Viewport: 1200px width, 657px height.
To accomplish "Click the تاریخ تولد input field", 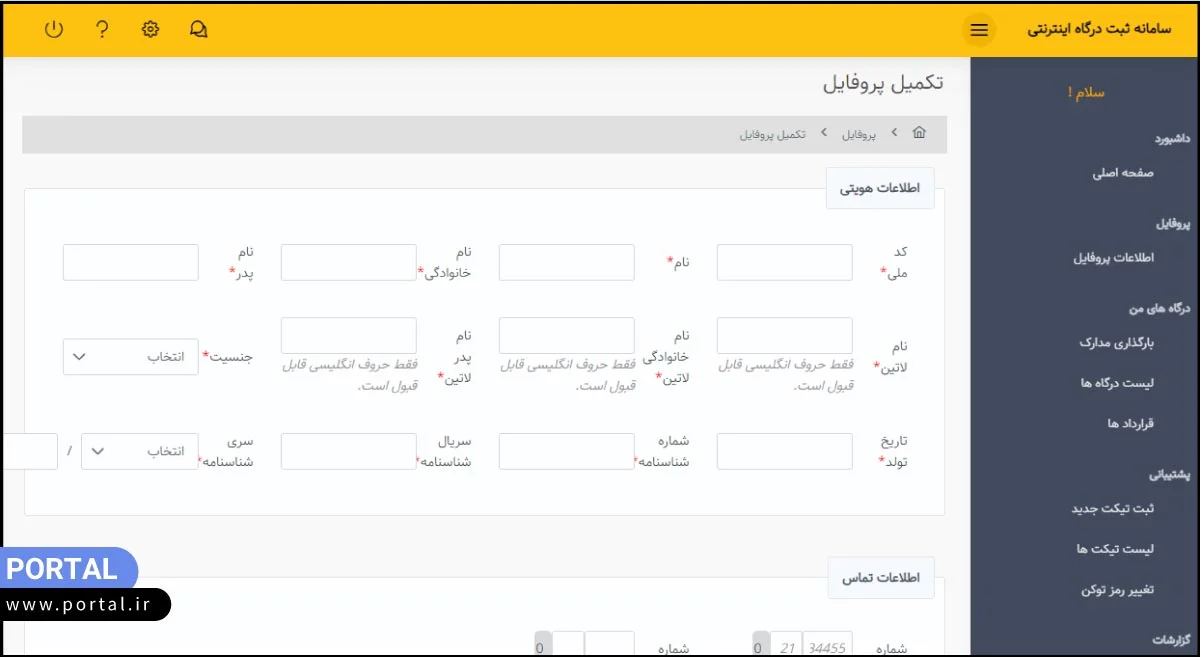I will [784, 451].
